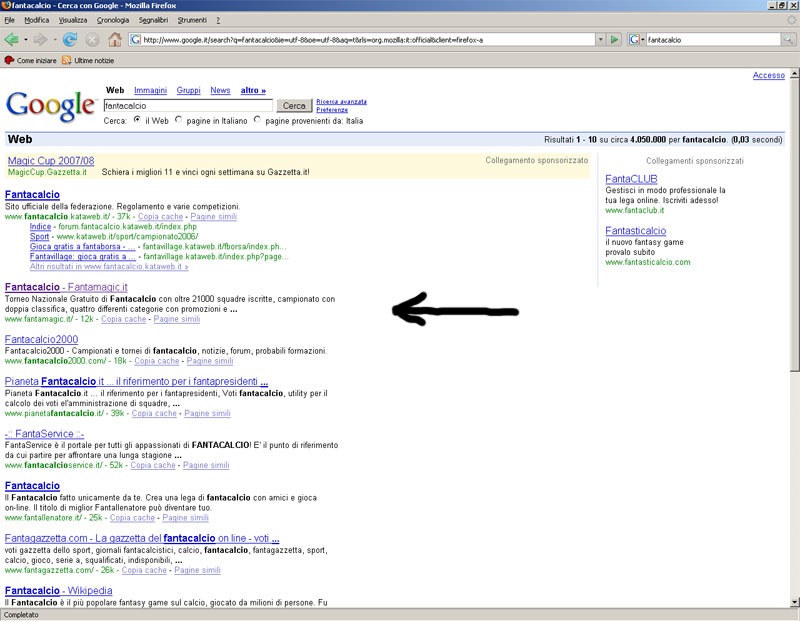Viewport: 800px width, 621px height.
Task: Click the search magnifier icon in the toolbar
Action: (788, 39)
